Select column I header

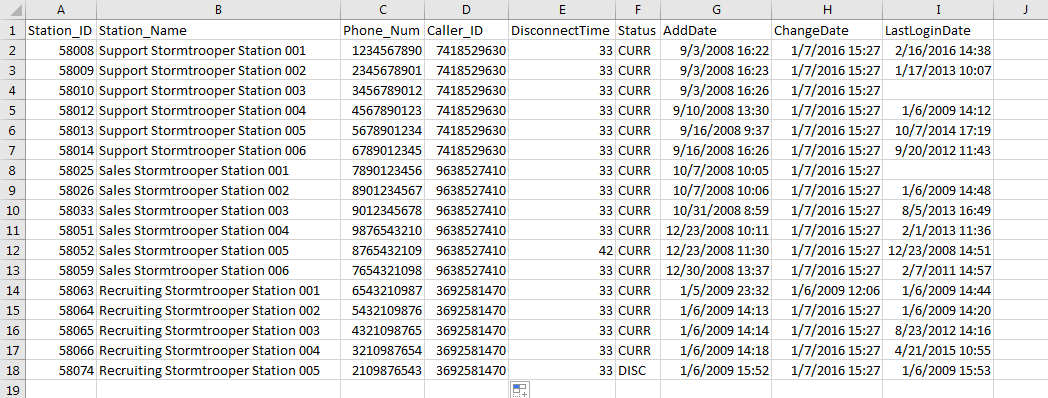(938, 10)
